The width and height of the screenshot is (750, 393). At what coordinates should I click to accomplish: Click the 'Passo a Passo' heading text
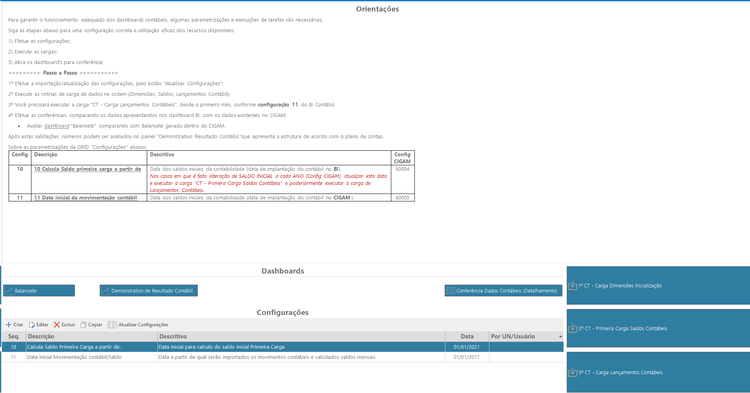point(60,73)
